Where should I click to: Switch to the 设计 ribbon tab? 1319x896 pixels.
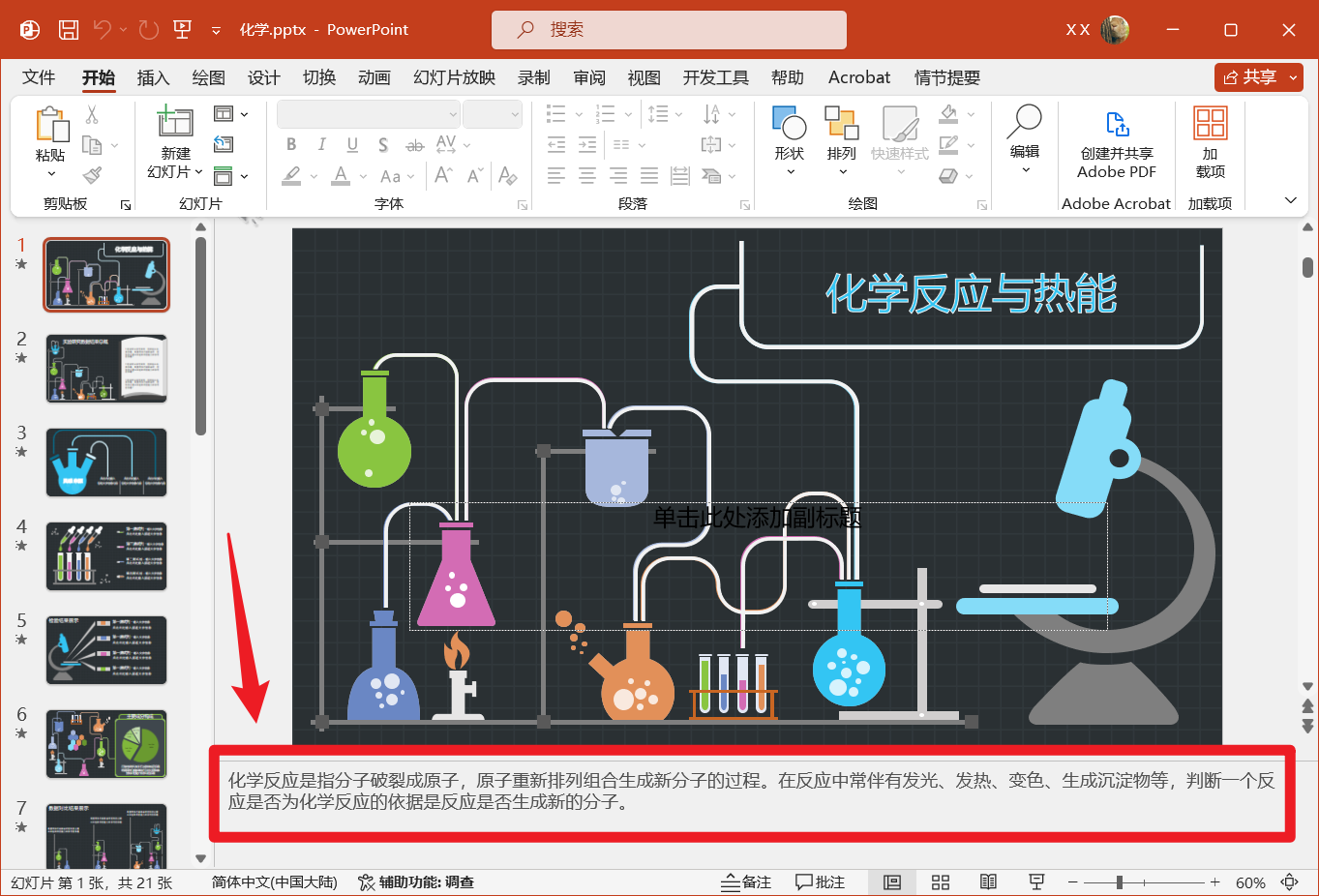(262, 77)
